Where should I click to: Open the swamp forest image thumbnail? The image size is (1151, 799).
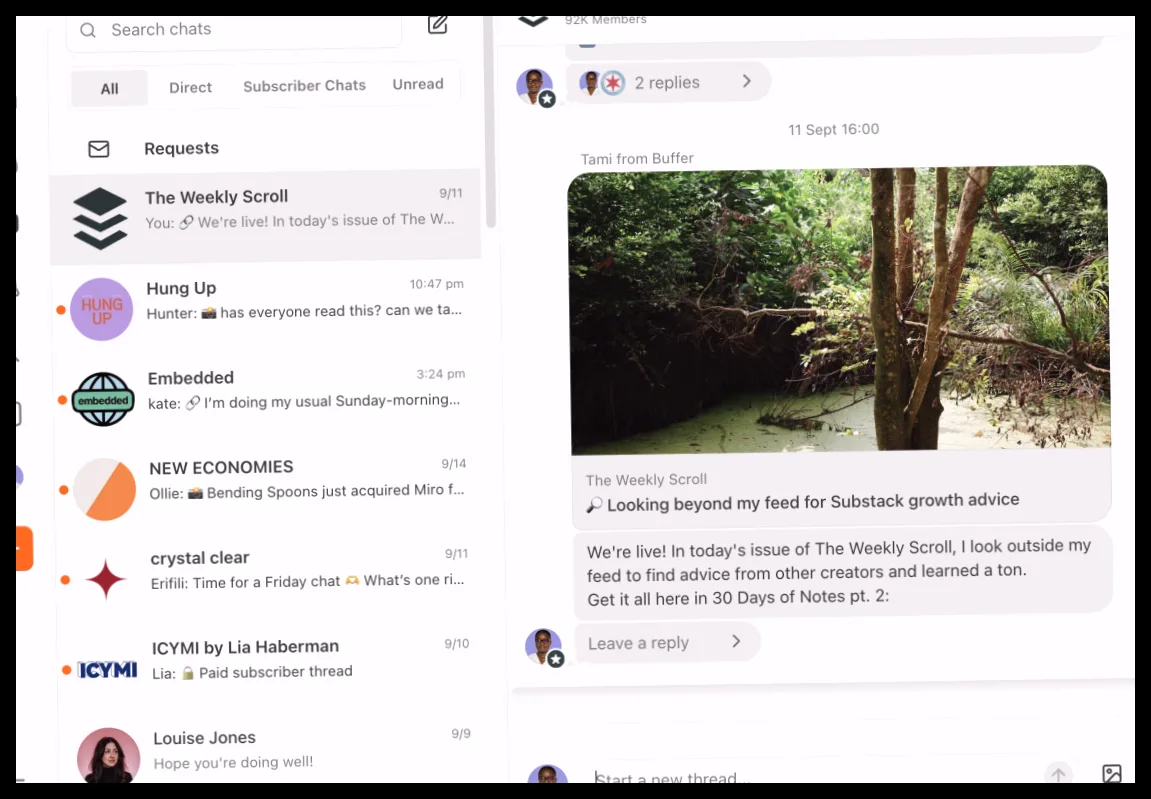840,309
